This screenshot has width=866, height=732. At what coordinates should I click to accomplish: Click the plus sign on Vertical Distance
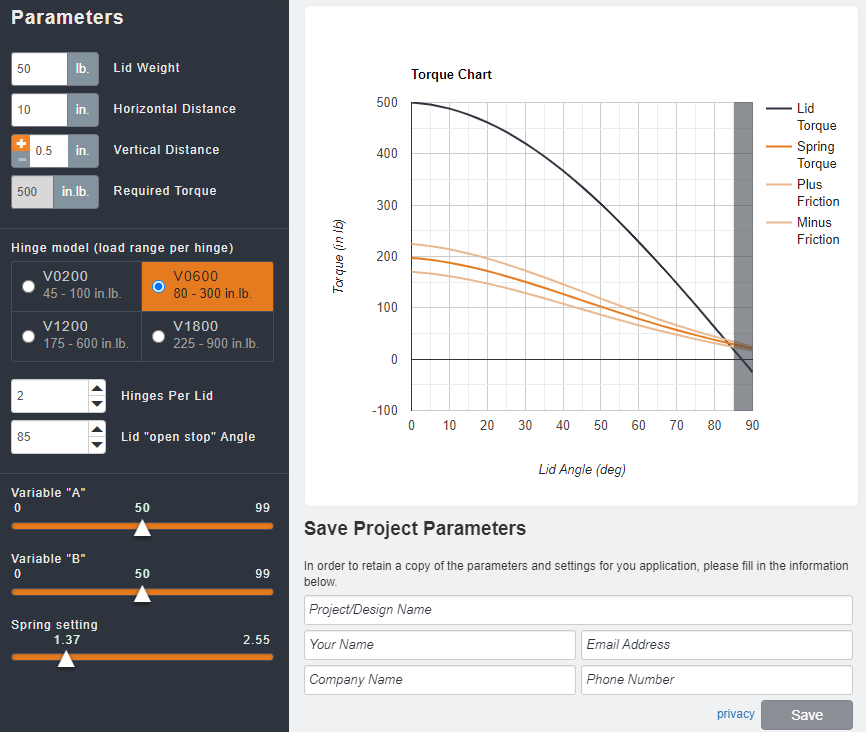pos(21,144)
